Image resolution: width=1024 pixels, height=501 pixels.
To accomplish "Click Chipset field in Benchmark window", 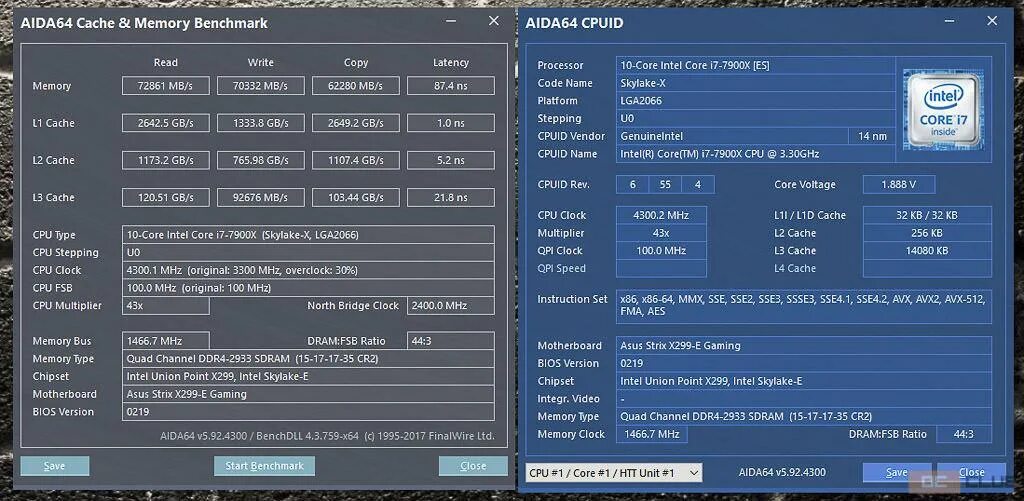I will [308, 376].
